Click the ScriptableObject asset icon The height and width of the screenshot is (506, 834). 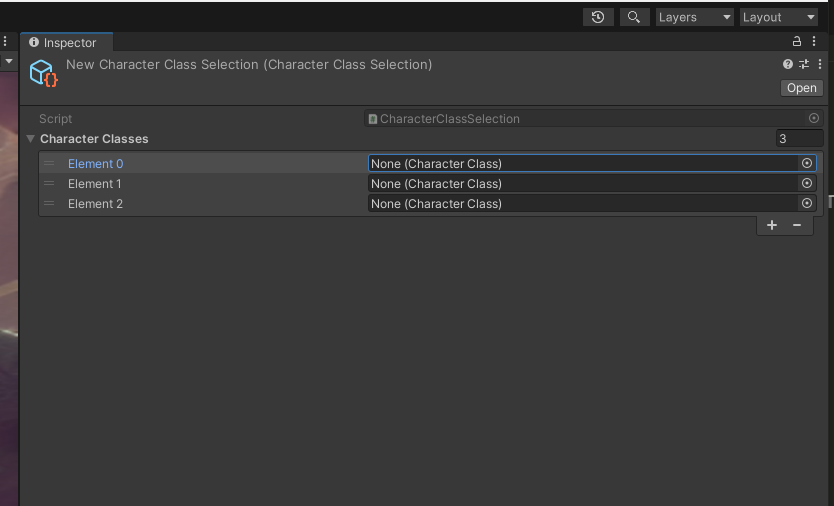pos(43,73)
